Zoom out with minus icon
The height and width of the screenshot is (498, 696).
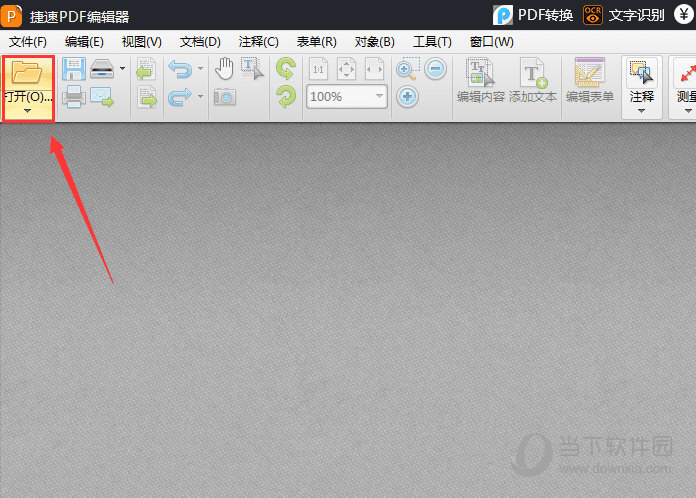pyautogui.click(x=435, y=69)
